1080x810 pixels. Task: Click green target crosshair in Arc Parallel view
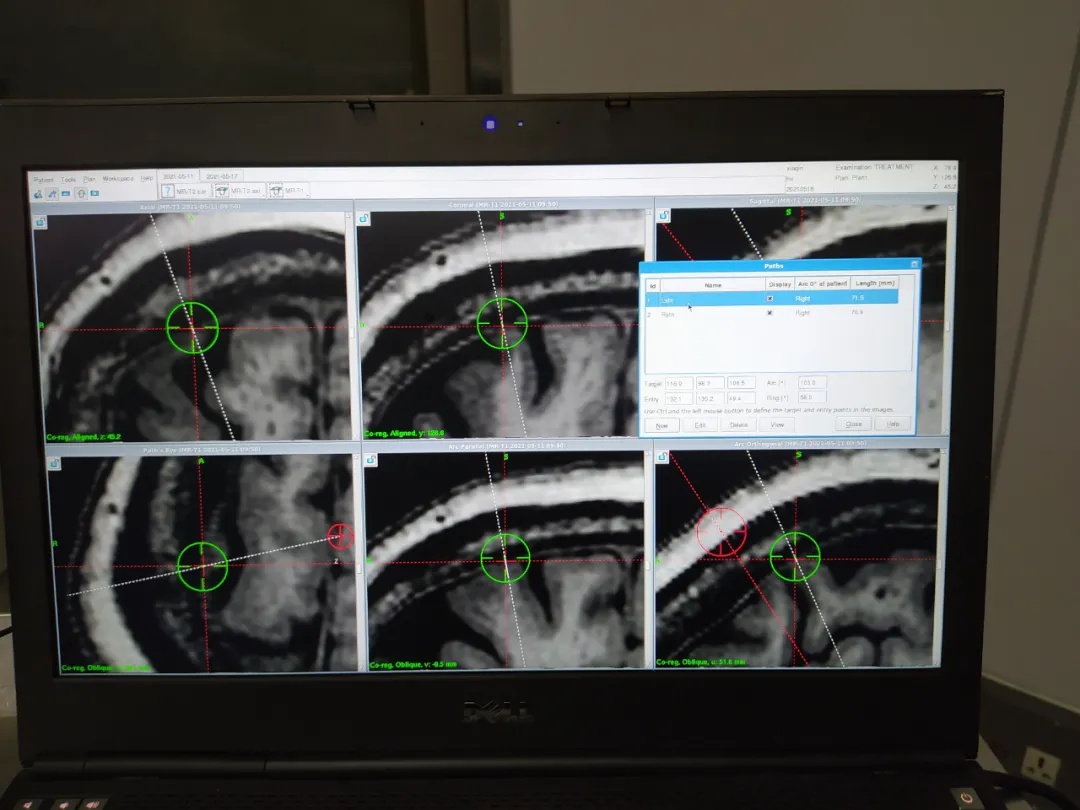(505, 558)
